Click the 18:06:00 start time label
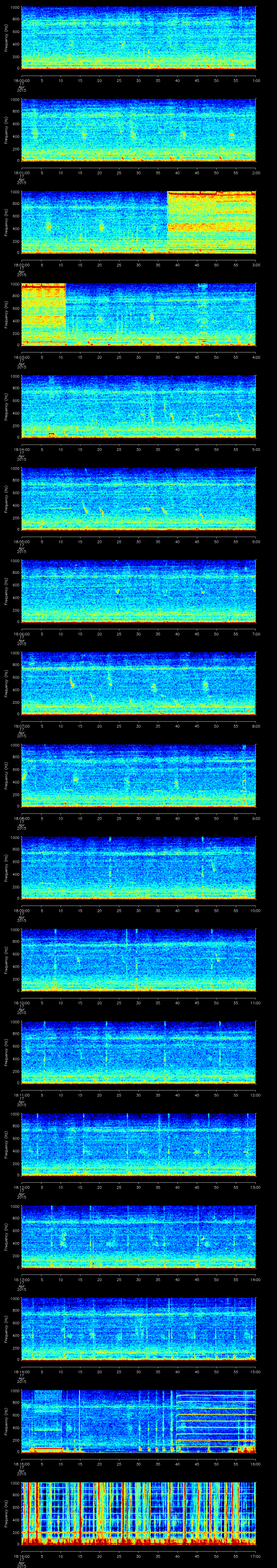Screen dimensions: 277x1568 pyautogui.click(x=21, y=634)
